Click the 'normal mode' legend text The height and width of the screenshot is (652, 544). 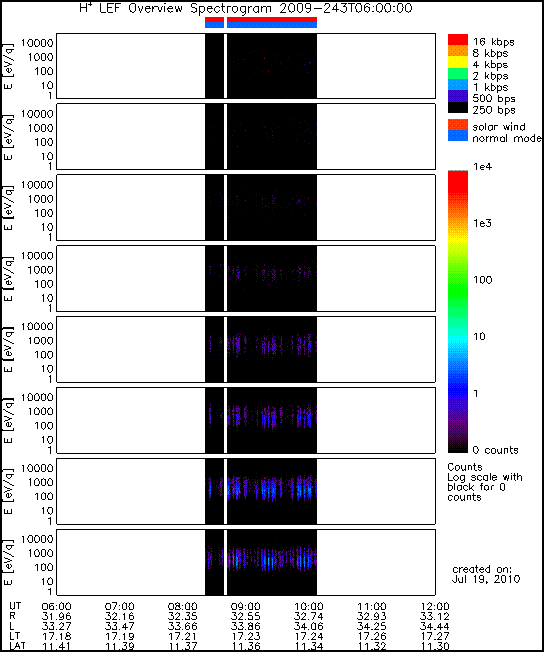(x=507, y=138)
